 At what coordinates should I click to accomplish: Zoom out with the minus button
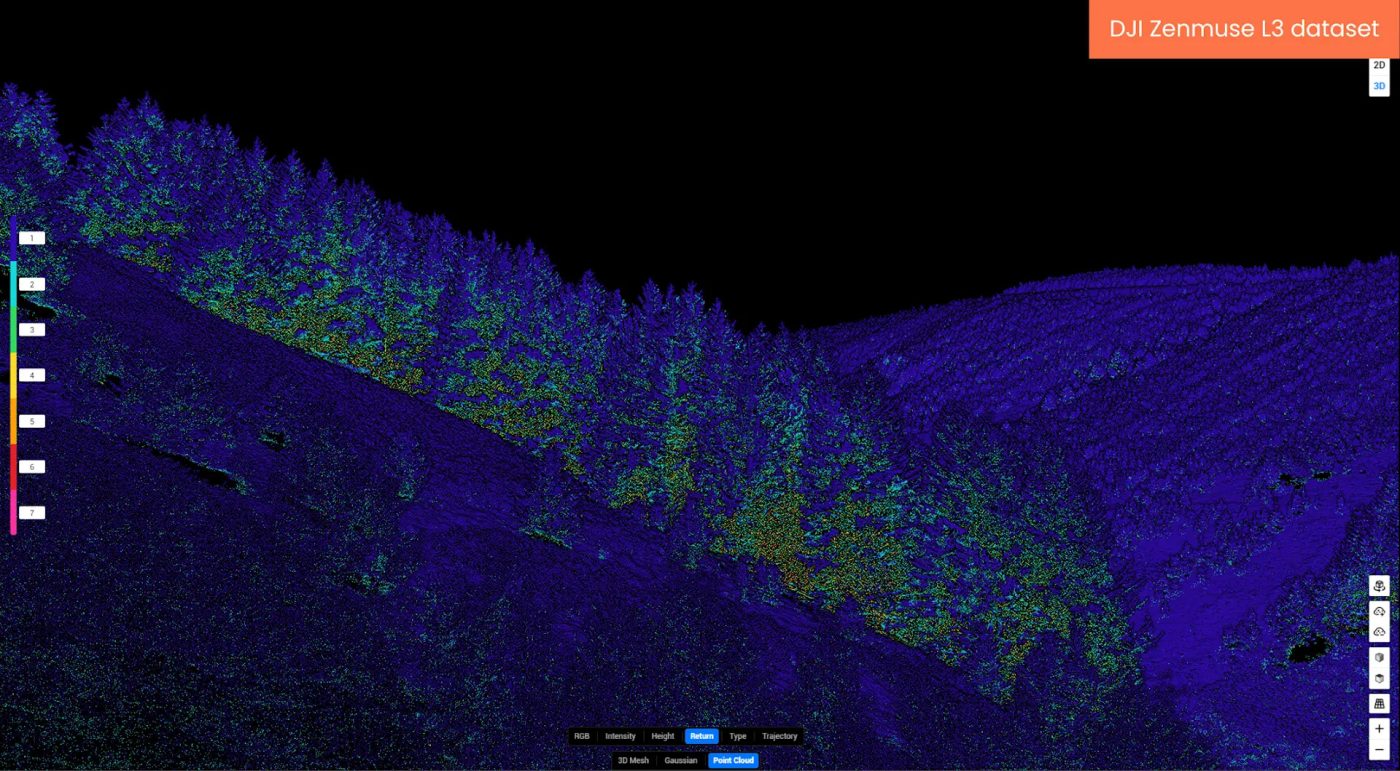point(1379,750)
